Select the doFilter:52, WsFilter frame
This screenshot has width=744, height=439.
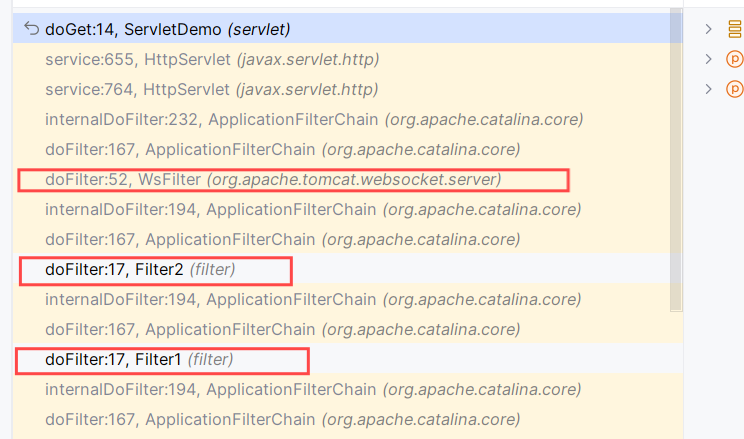click(272, 180)
